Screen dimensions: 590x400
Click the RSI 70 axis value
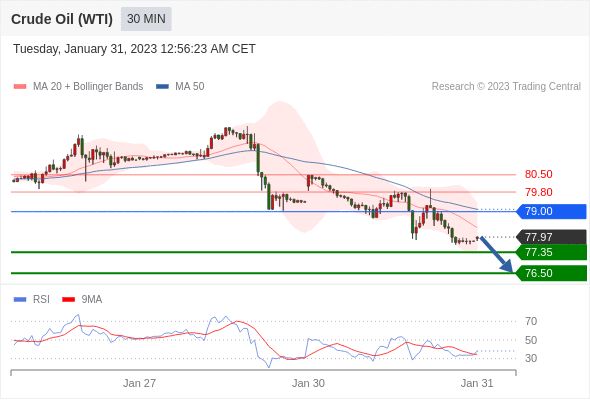pyautogui.click(x=531, y=321)
